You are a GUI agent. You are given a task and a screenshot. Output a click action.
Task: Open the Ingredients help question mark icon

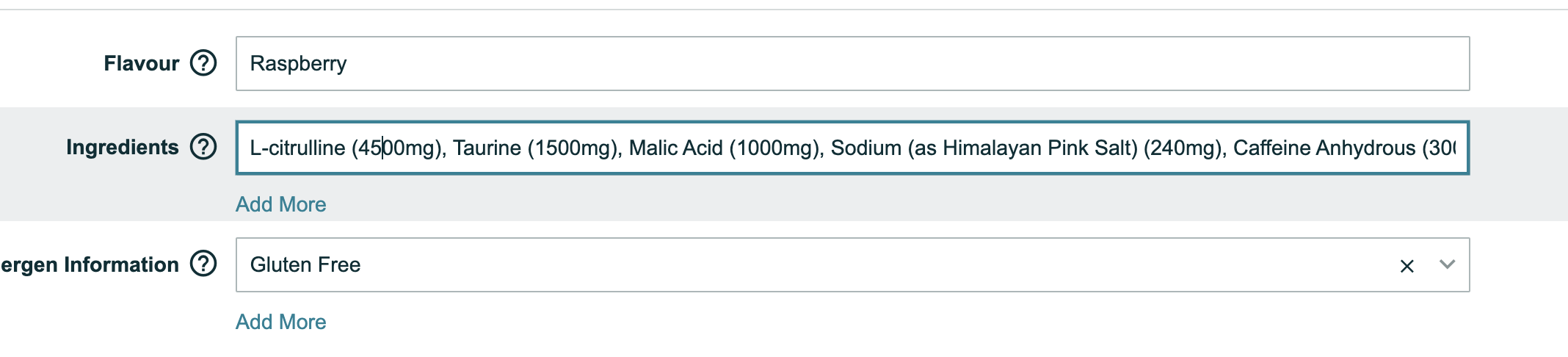[x=203, y=147]
